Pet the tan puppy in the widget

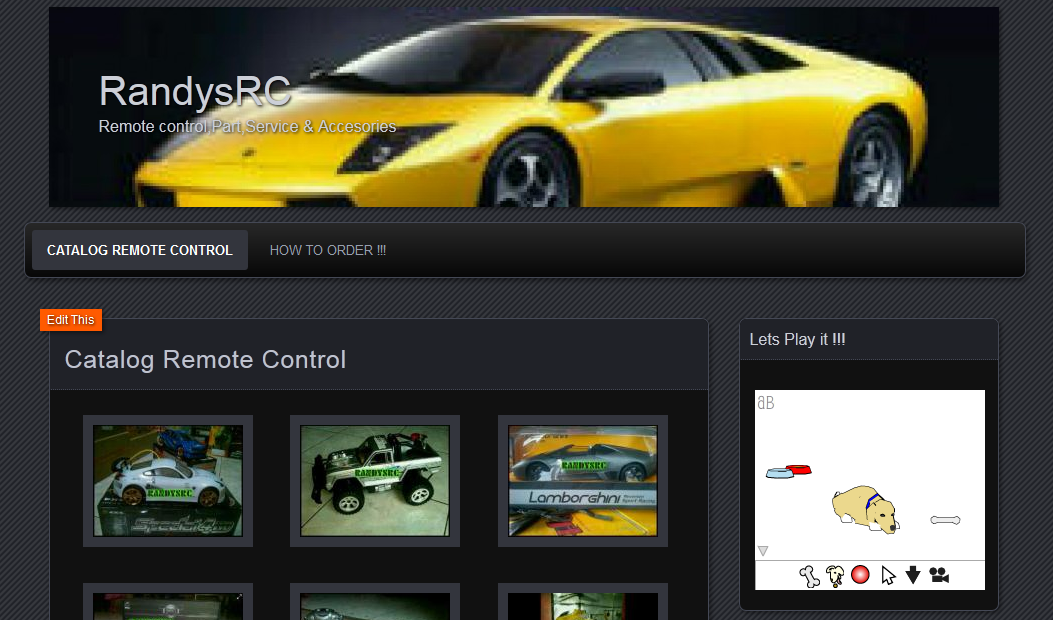[x=865, y=510]
